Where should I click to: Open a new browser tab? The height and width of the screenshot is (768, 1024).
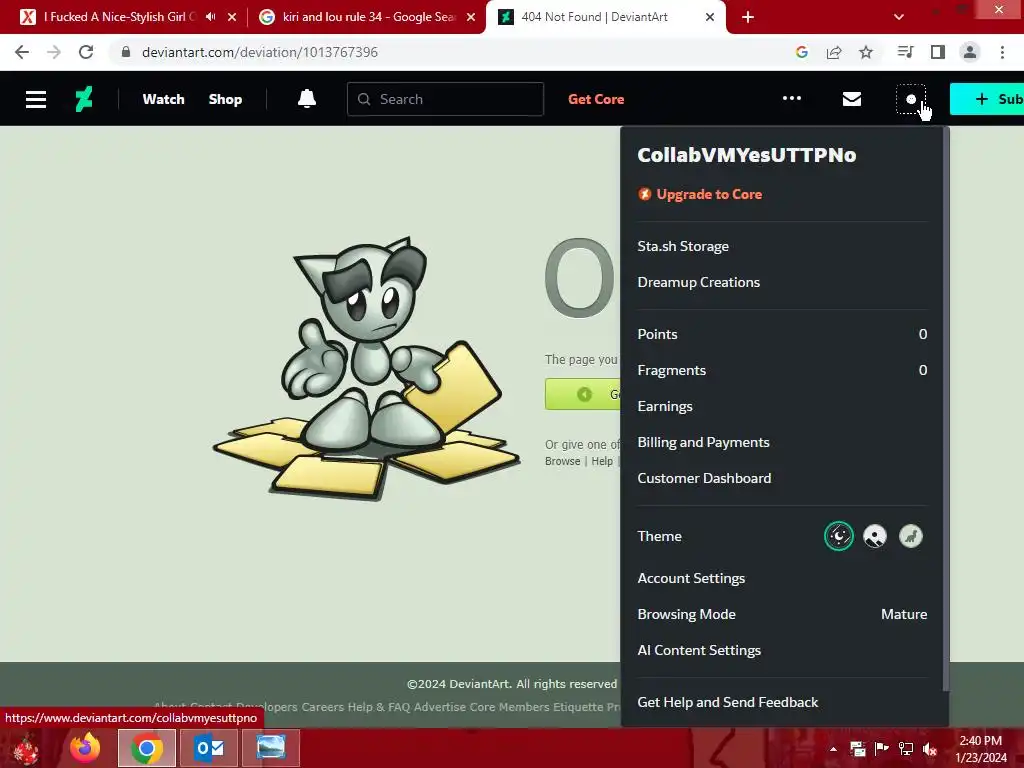(x=748, y=17)
